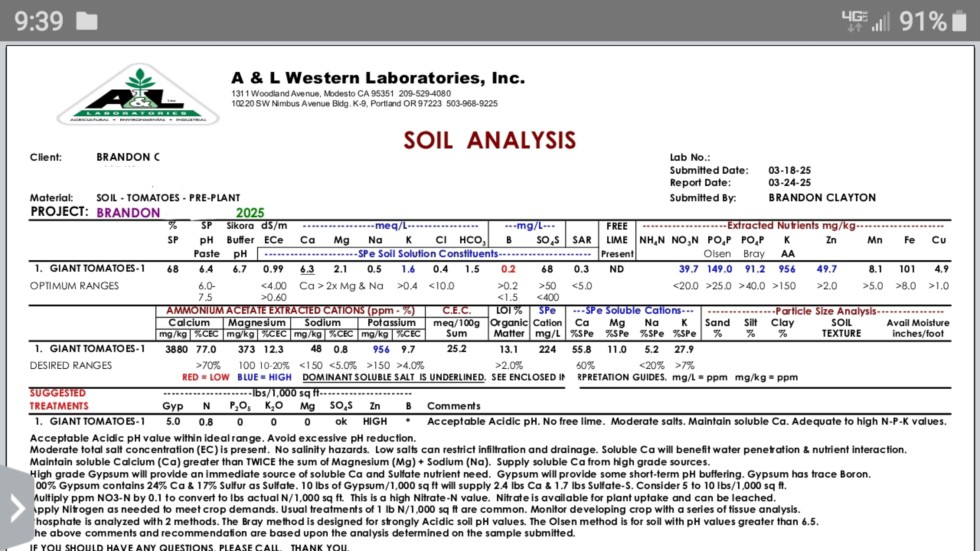Tap the 91% battery percentage text
This screenshot has width=980, height=551.
pos(922,21)
